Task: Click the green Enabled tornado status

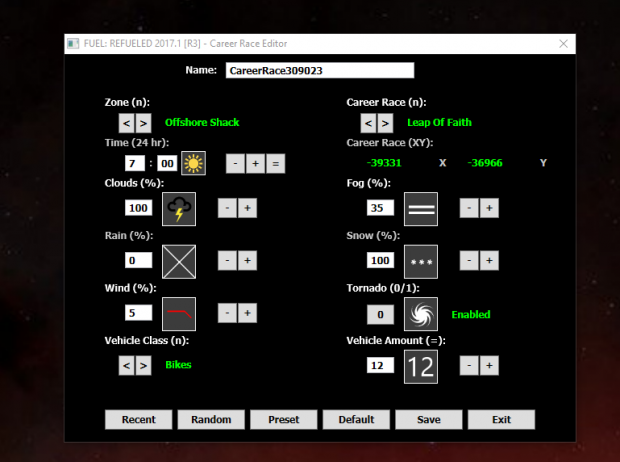Action: (471, 314)
